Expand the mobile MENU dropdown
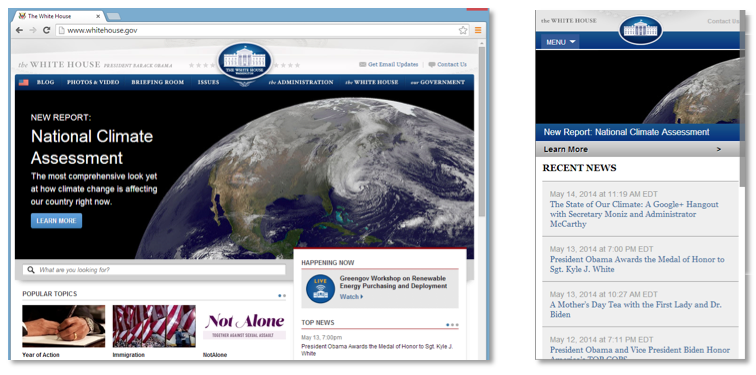Screen dimensions: 756x375 click(x=560, y=42)
